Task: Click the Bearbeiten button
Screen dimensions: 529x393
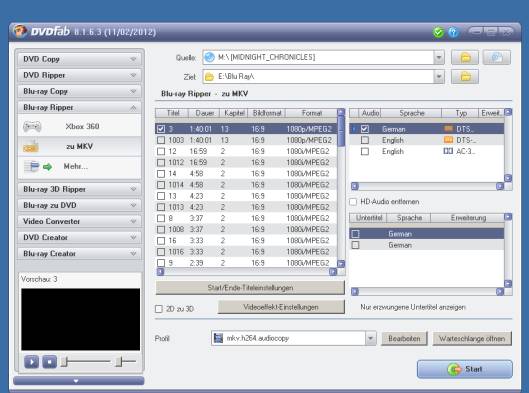Action: pyautogui.click(x=404, y=338)
